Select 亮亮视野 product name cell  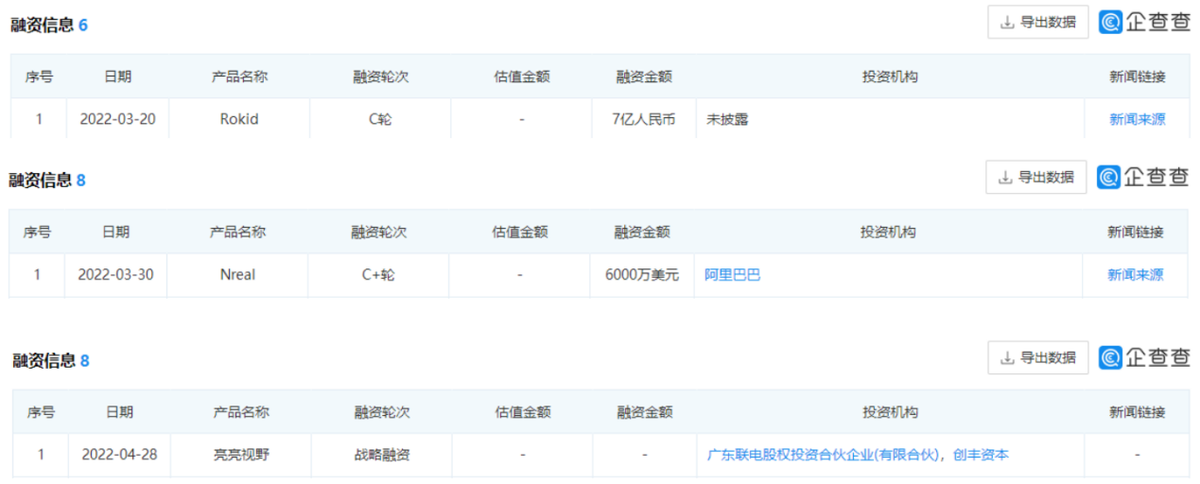pos(240,454)
